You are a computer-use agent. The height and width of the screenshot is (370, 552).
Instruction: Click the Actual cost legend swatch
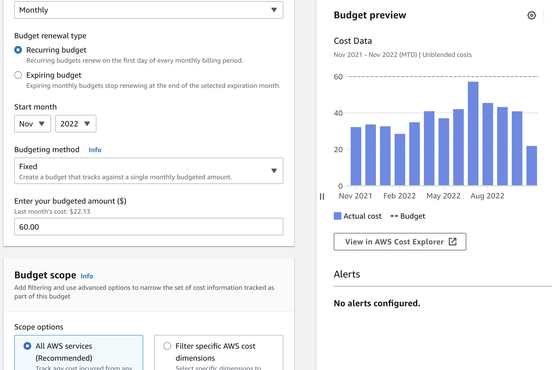pyautogui.click(x=337, y=216)
